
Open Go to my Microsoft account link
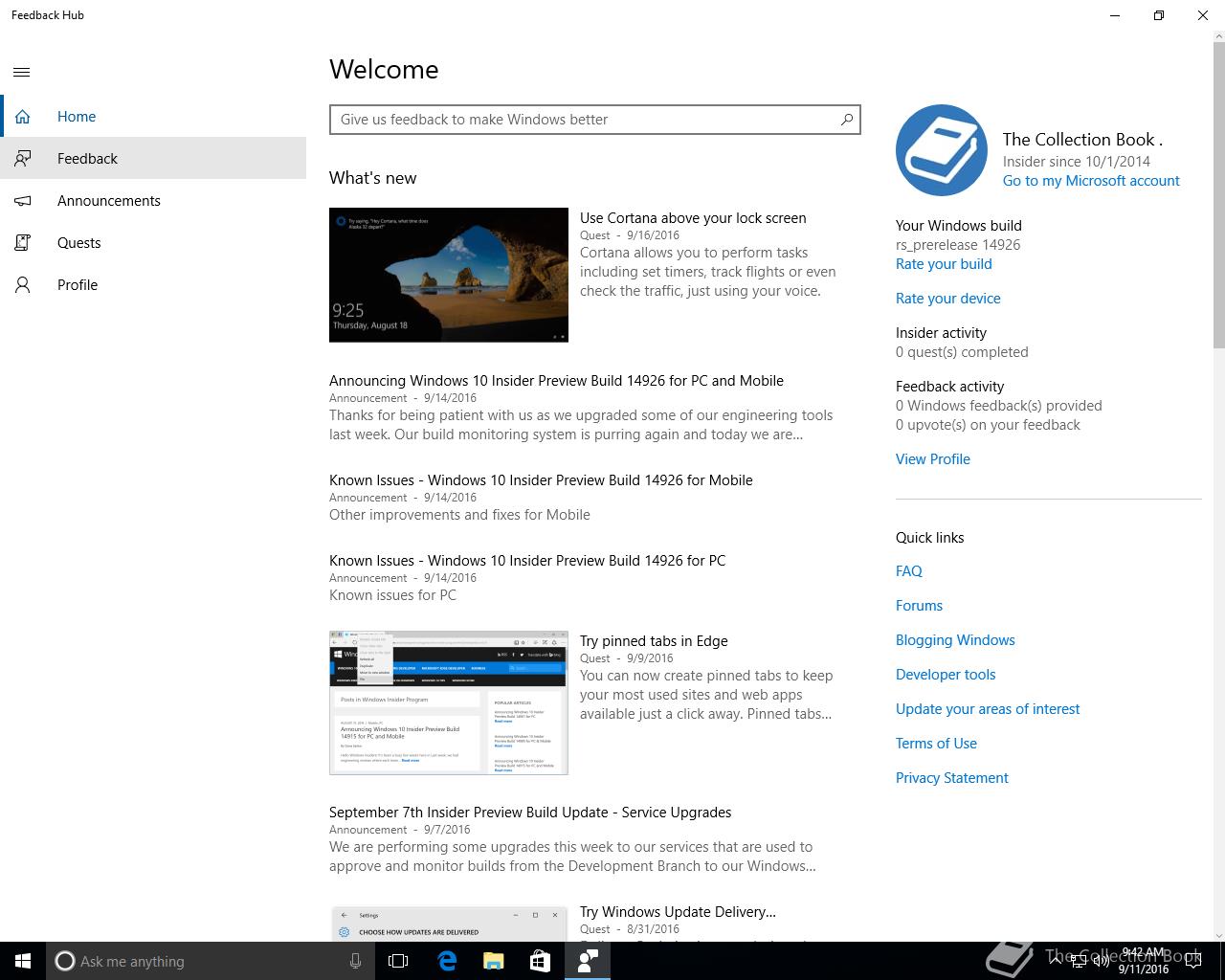coord(1091,181)
